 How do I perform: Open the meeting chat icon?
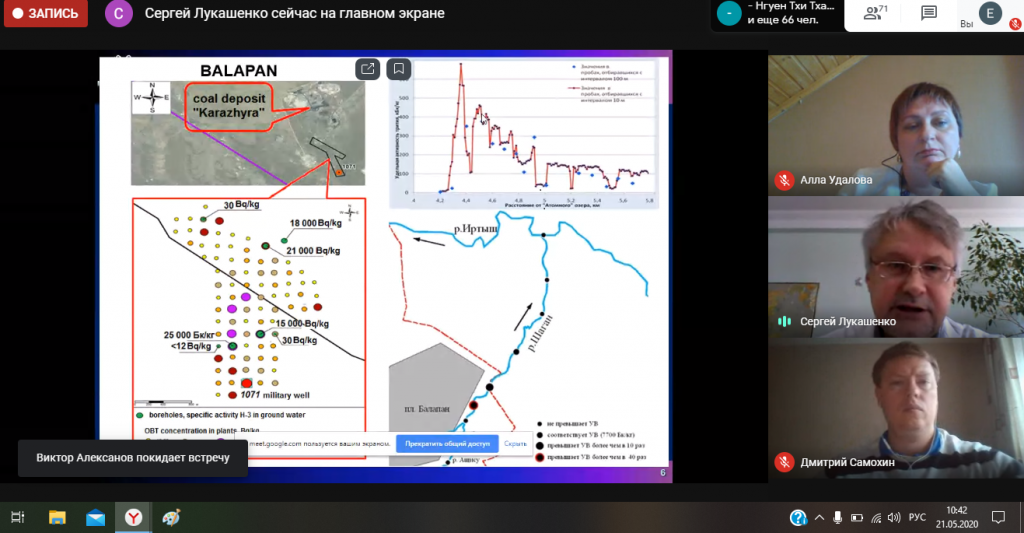point(929,12)
